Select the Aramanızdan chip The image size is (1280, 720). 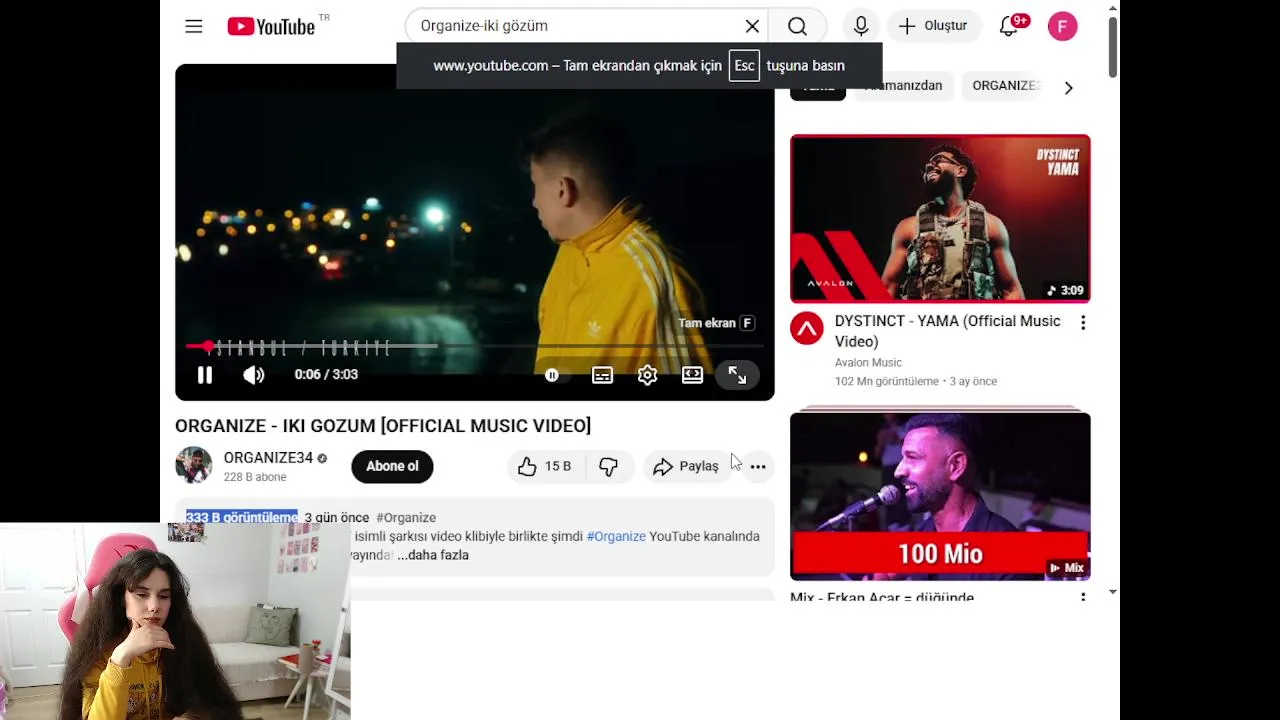click(x=903, y=86)
